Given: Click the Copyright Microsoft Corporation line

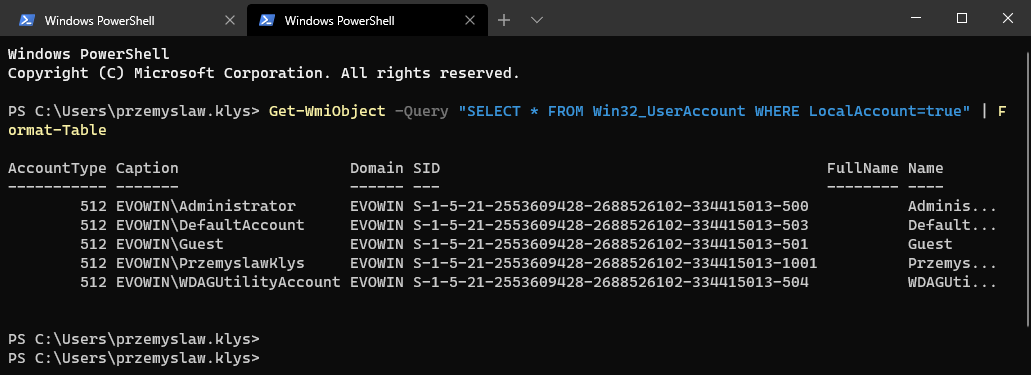Looking at the screenshot, I should click(264, 73).
